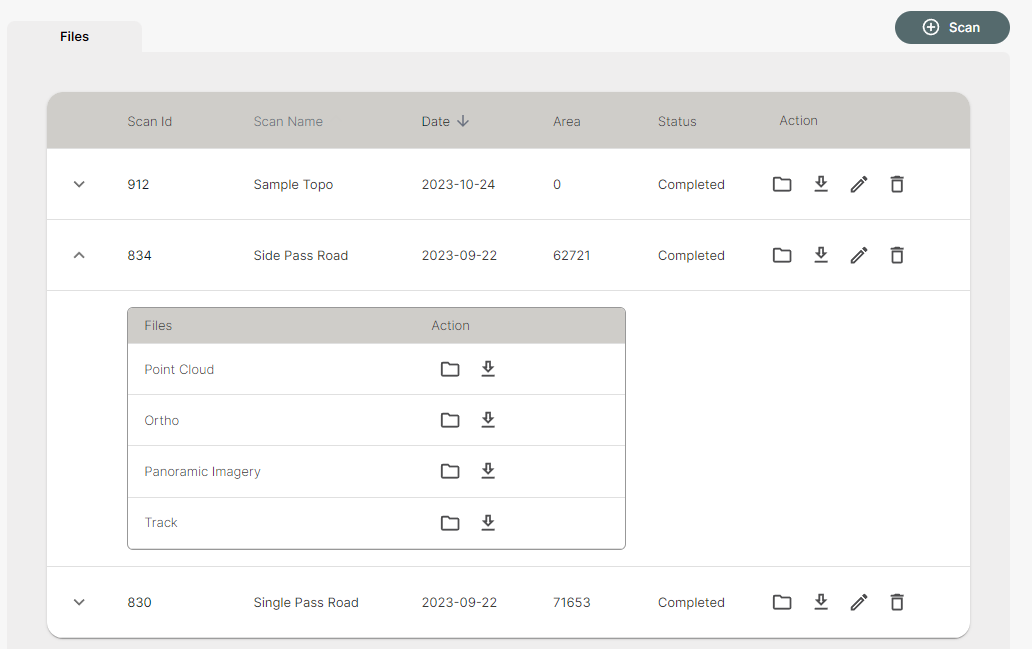Click the Scan Name column header
Viewport: 1032px width, 649px height.
tap(288, 121)
